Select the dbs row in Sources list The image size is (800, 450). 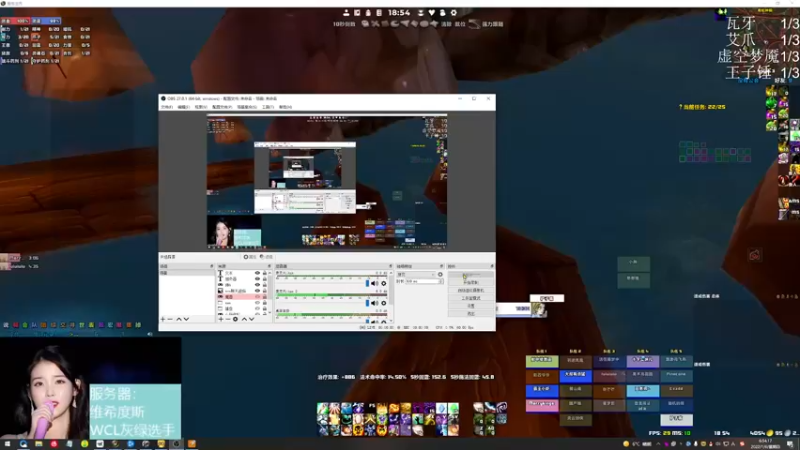point(242,285)
